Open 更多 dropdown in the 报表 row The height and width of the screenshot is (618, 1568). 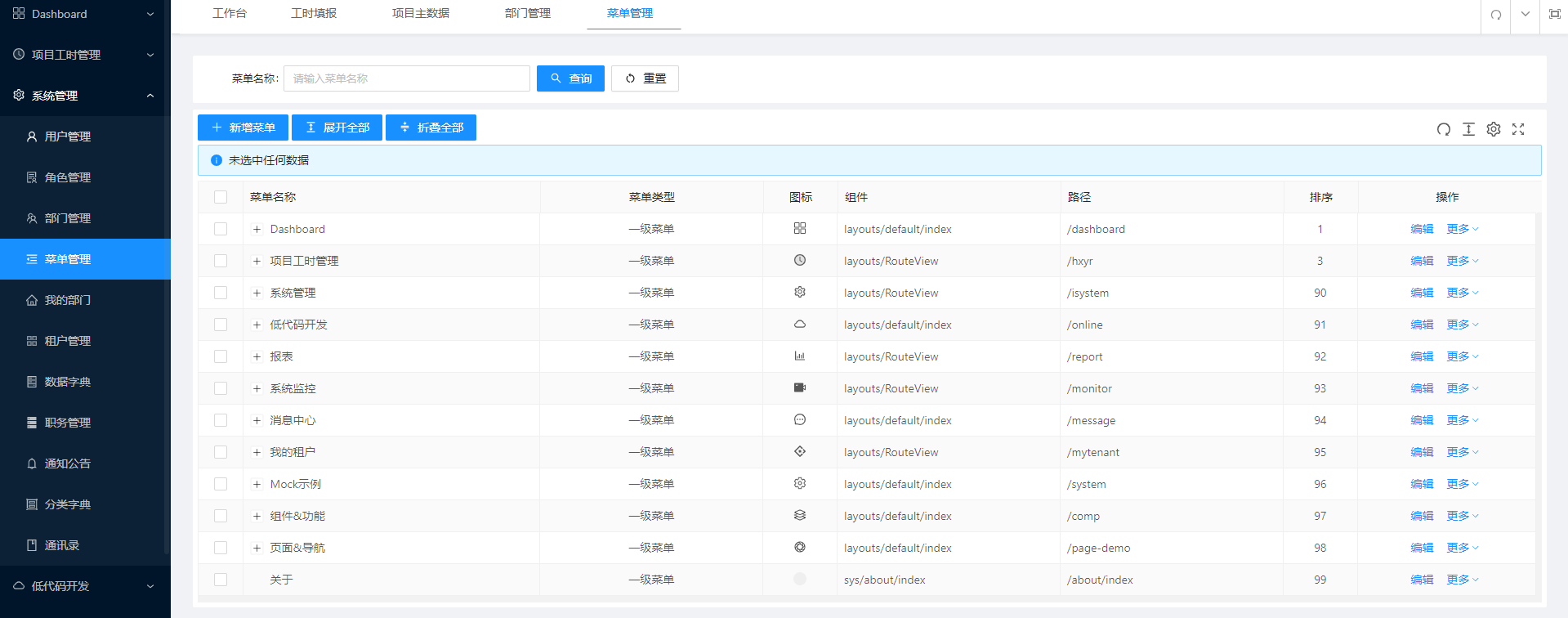(1463, 356)
